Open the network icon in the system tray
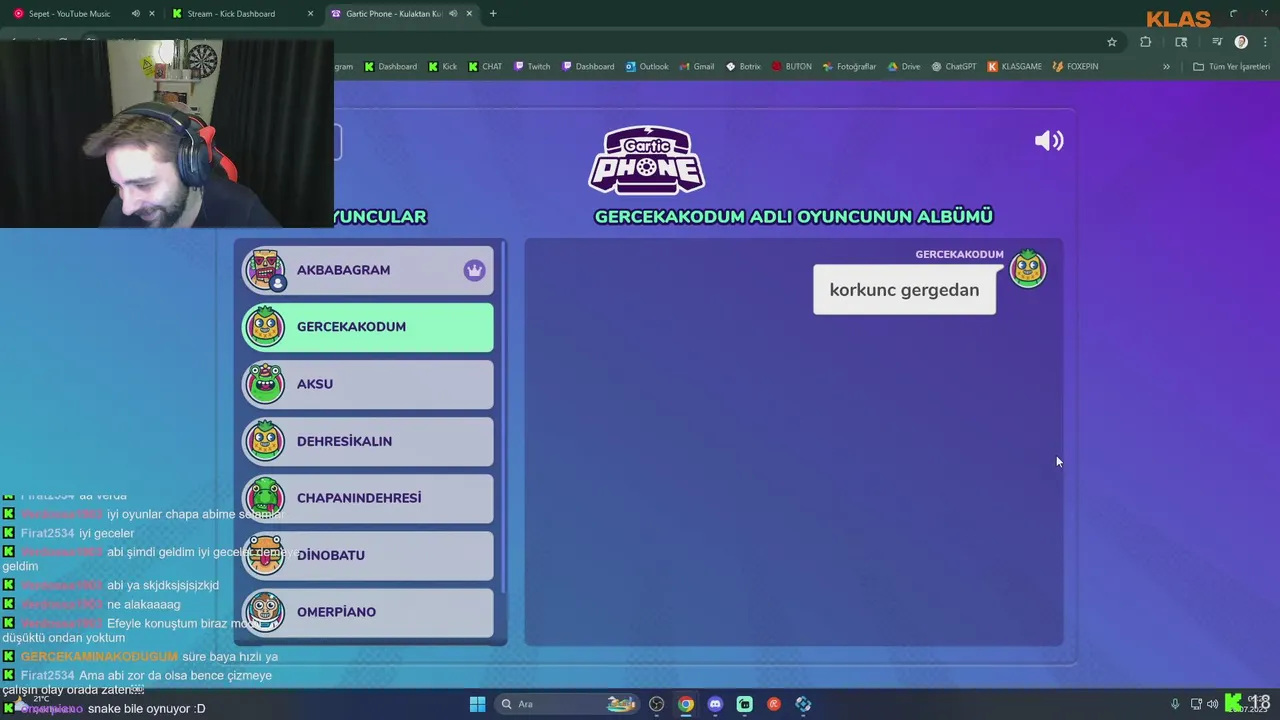1280x720 pixels. click(1196, 704)
